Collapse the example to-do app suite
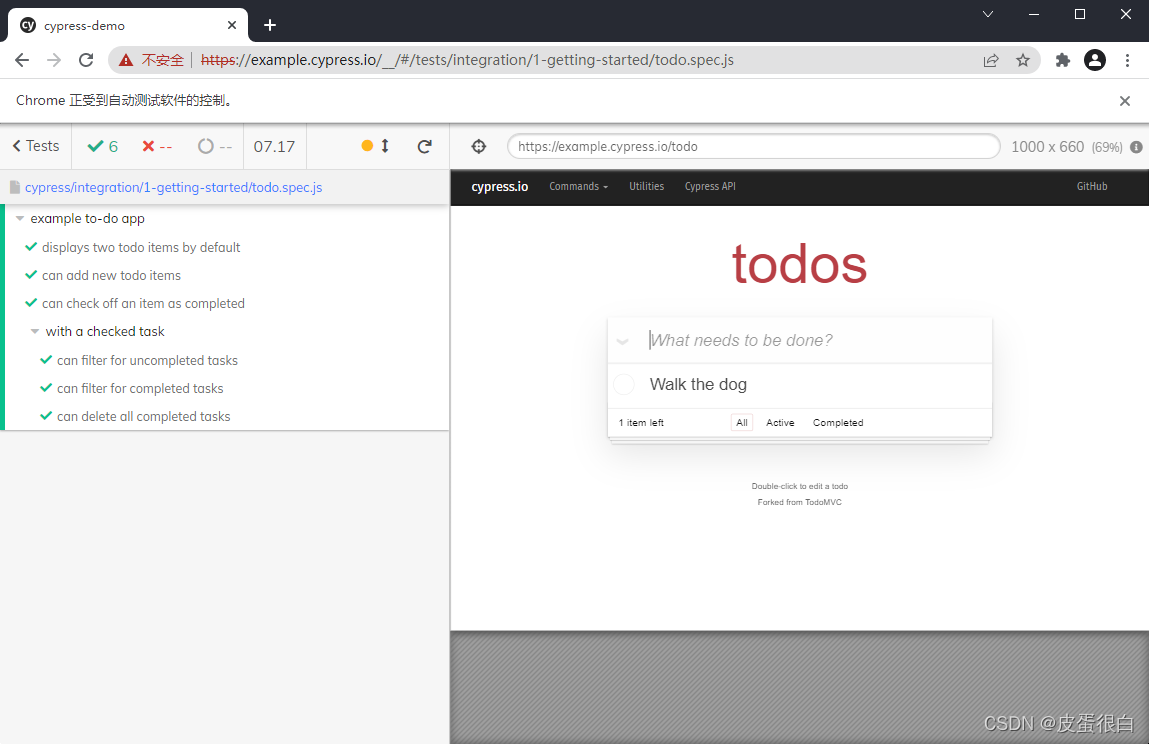1149x744 pixels. pyautogui.click(x=20, y=218)
